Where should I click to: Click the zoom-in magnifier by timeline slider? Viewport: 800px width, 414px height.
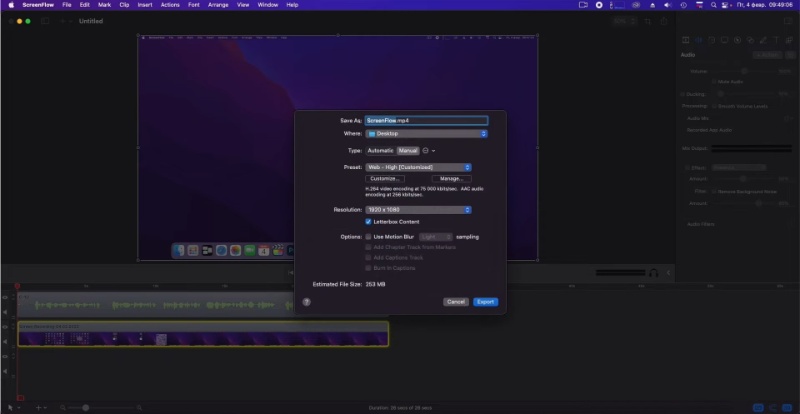click(x=139, y=407)
